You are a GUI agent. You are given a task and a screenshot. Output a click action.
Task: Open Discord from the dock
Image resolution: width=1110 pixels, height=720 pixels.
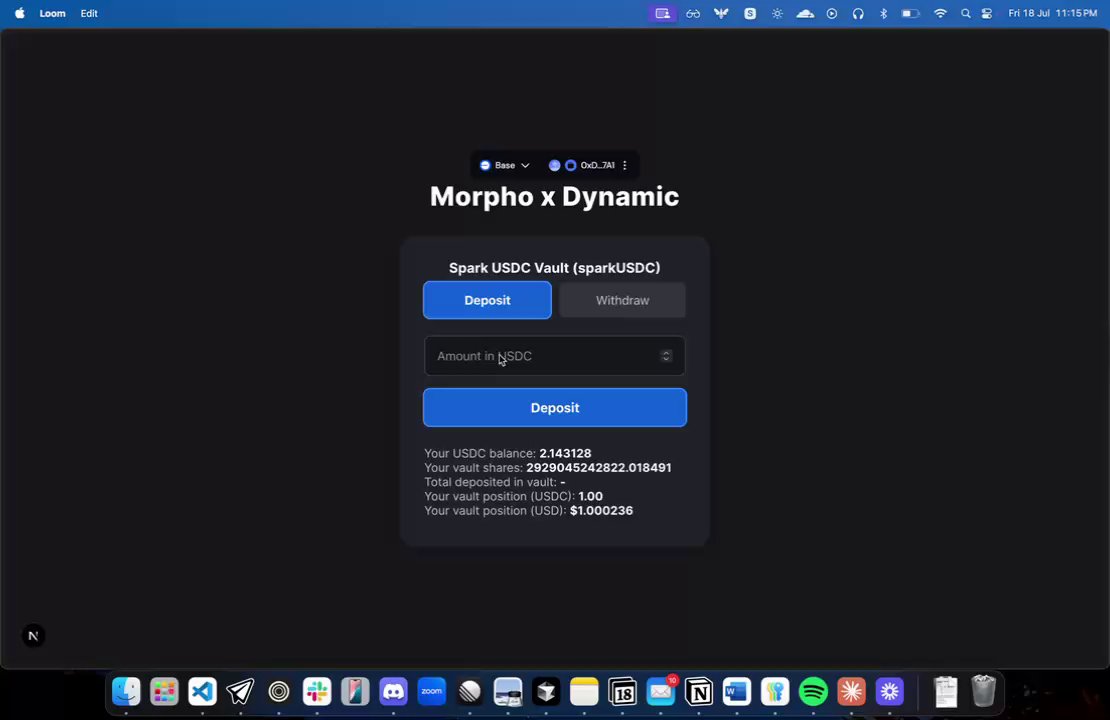coord(394,692)
